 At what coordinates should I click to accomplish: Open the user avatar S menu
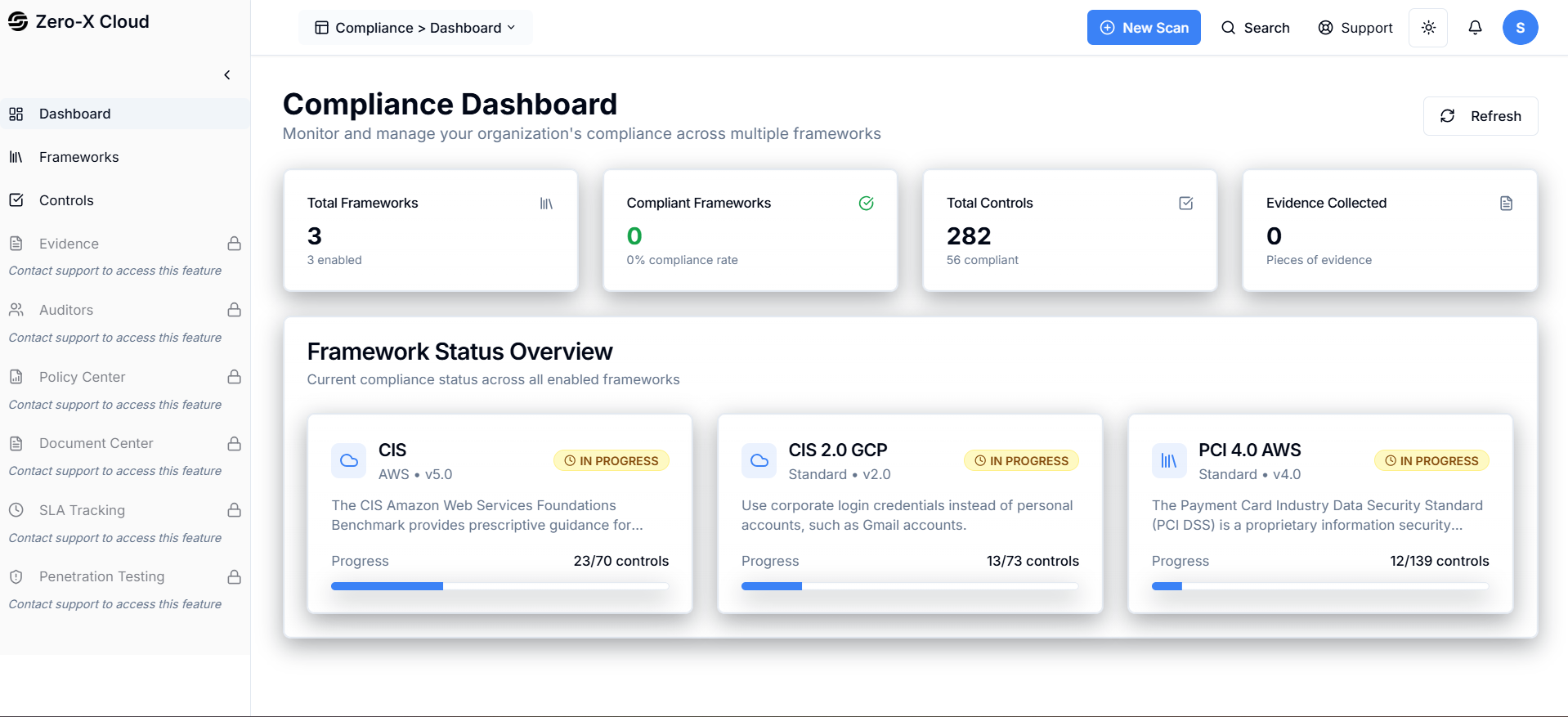1520,28
